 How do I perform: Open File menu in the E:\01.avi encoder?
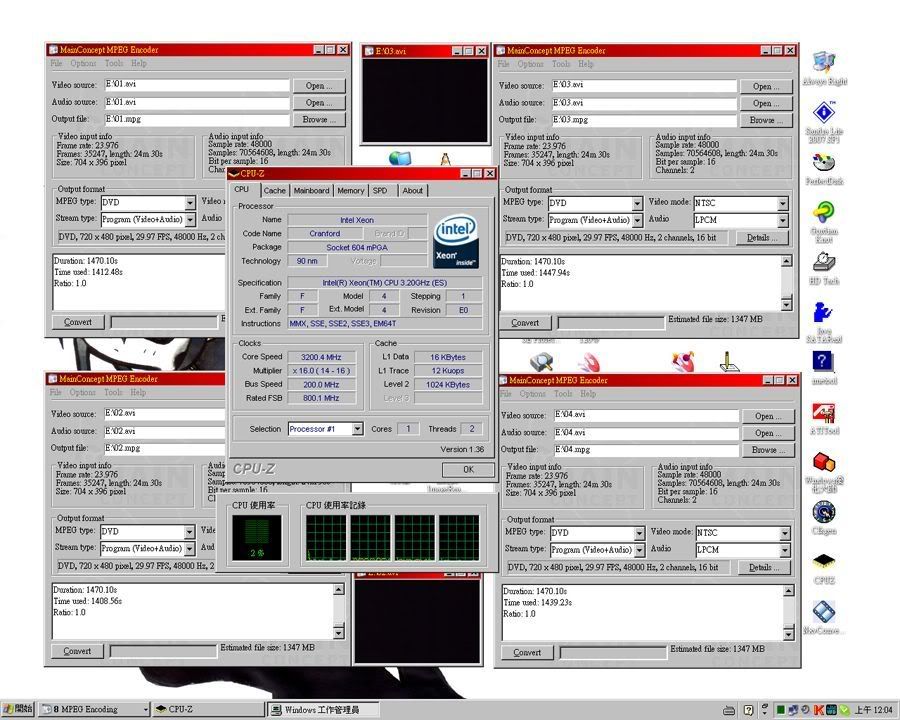coord(56,63)
